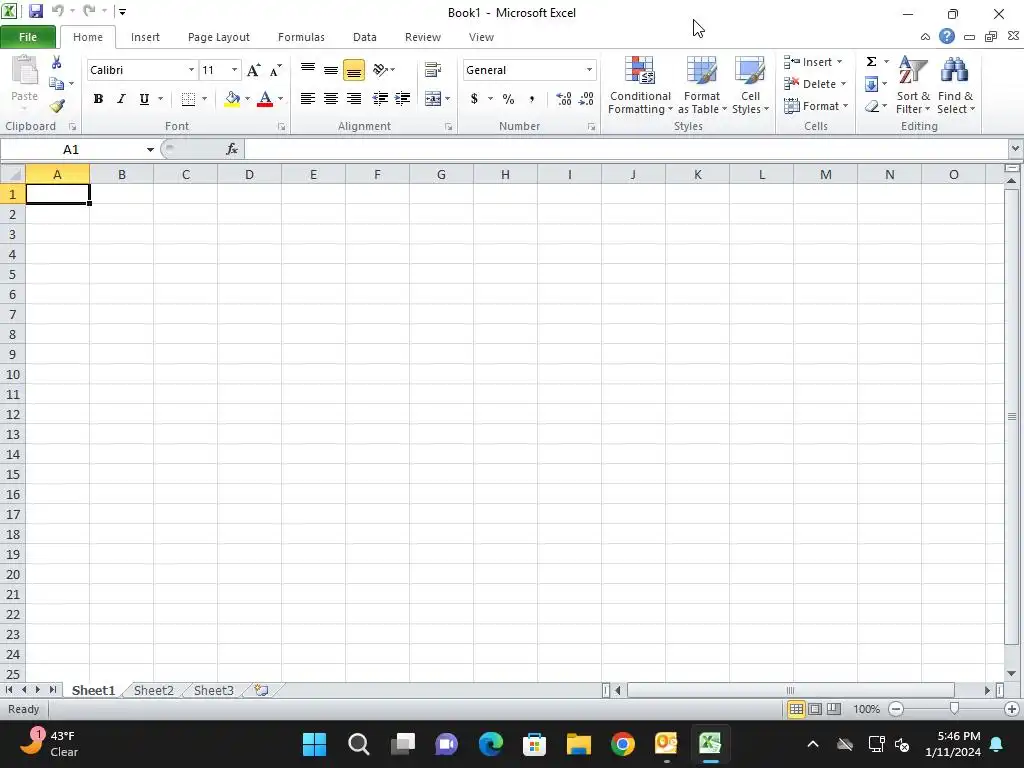Open the General number format dropdown
This screenshot has width=1024, height=768.
click(589, 70)
